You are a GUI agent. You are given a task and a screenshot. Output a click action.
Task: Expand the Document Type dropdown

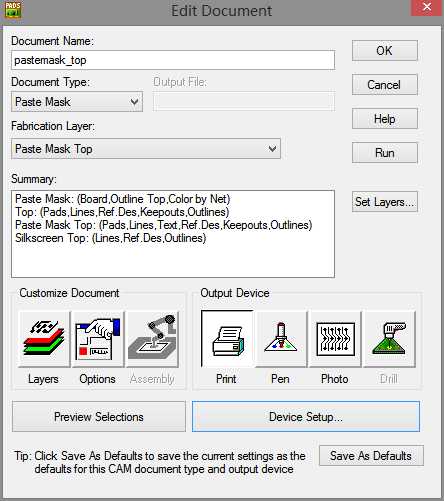(77, 102)
